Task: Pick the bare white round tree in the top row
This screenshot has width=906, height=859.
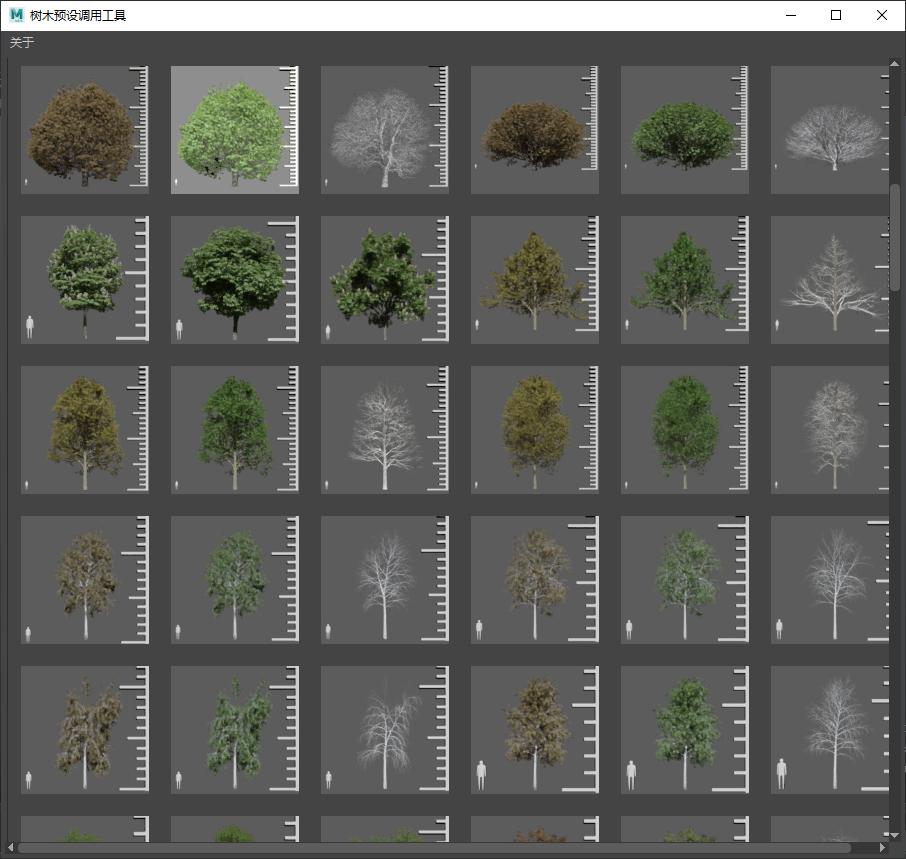Action: point(385,130)
